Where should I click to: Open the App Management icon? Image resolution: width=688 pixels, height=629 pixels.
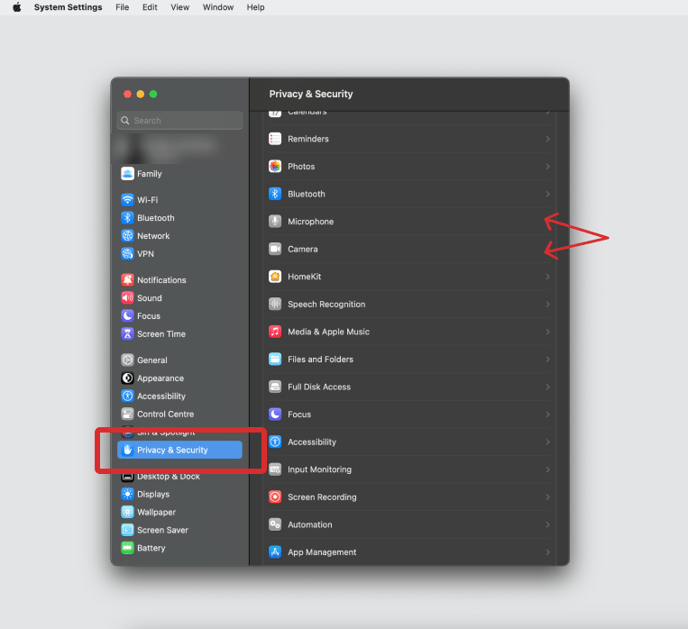pos(275,552)
